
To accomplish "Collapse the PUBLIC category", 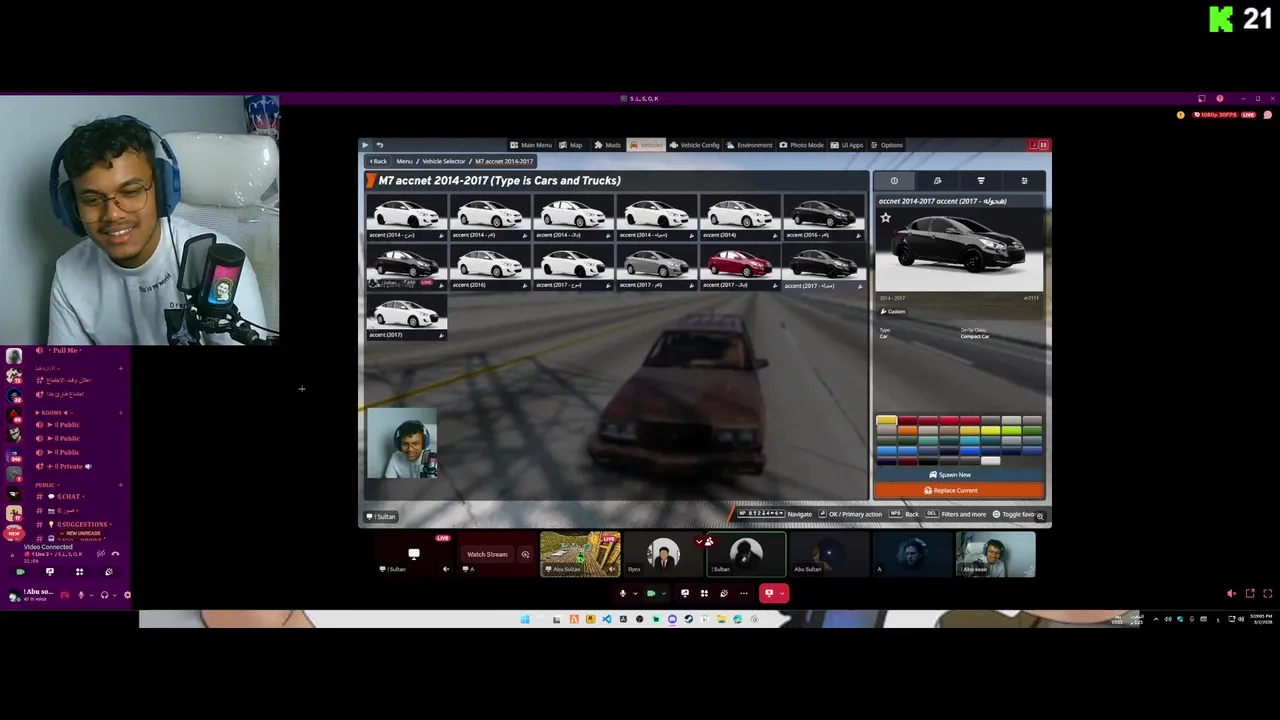I will tap(48, 484).
